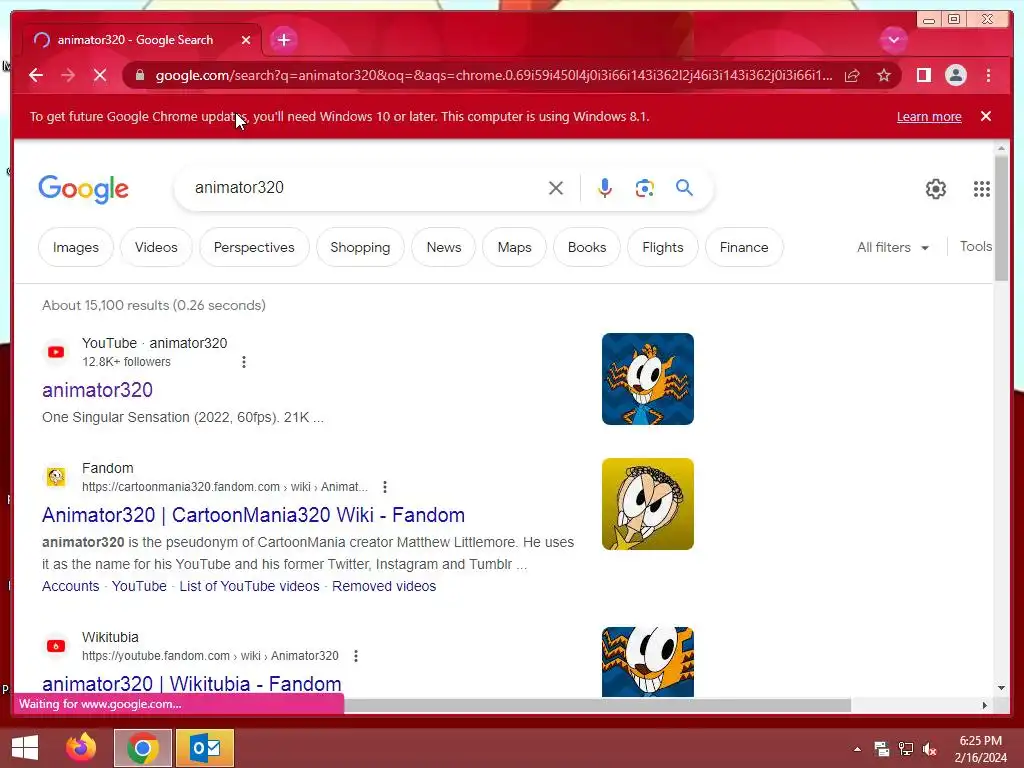Expand the tab search chevron button
This screenshot has height=768, width=1024.
[893, 40]
